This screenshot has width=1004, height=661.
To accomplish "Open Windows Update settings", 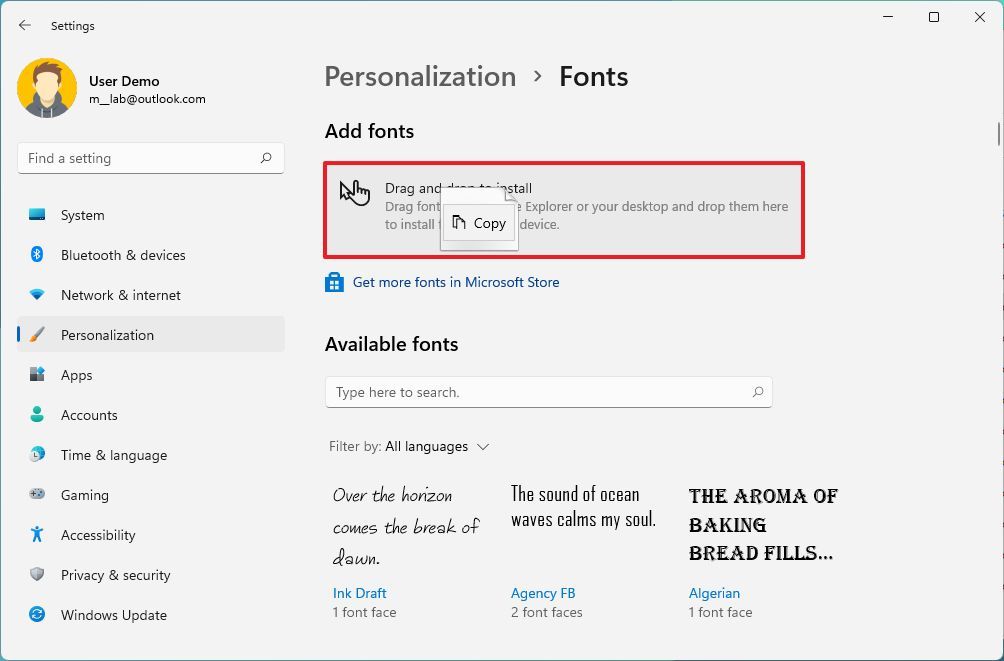I will (x=113, y=615).
